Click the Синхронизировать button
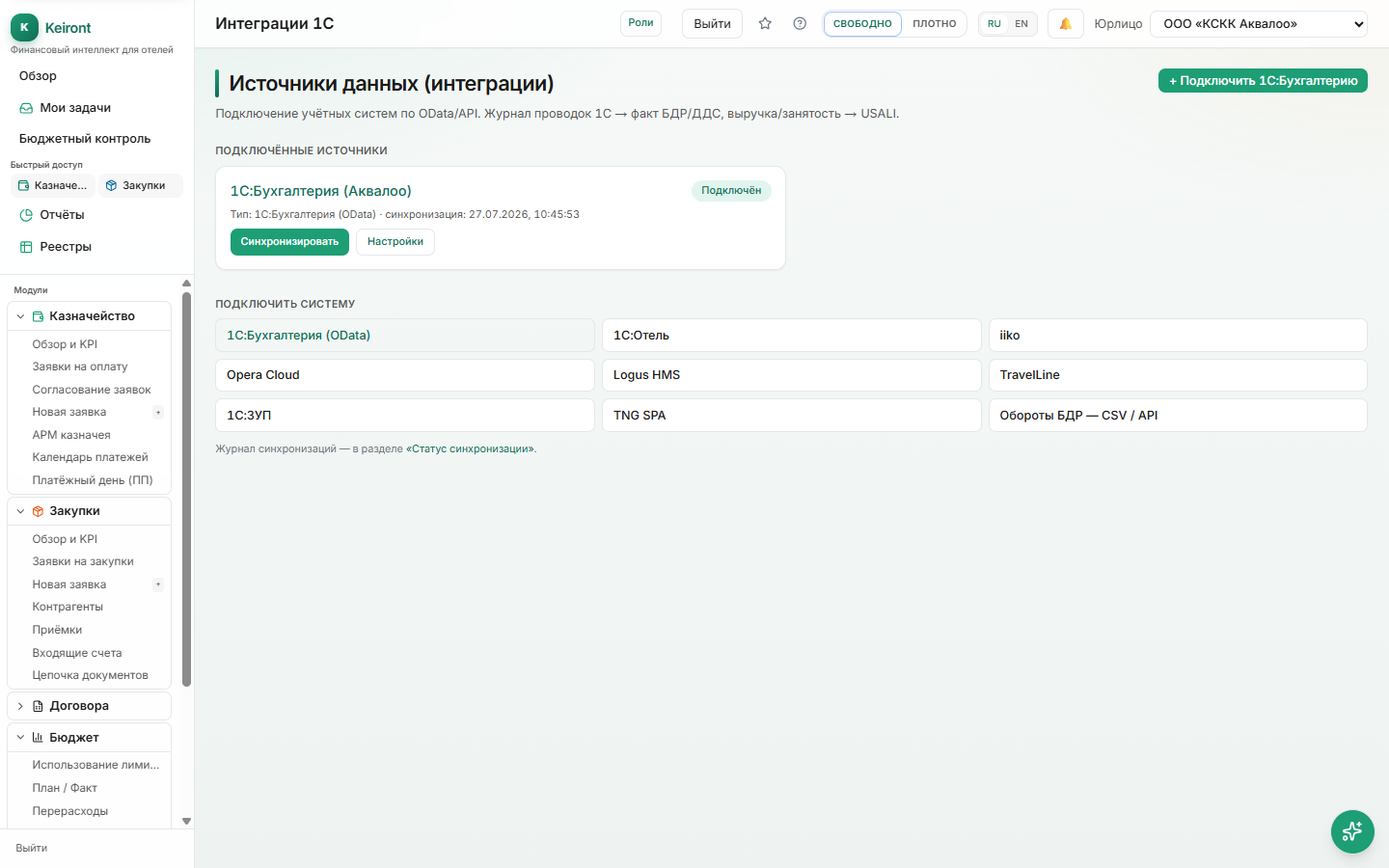 coord(289,242)
